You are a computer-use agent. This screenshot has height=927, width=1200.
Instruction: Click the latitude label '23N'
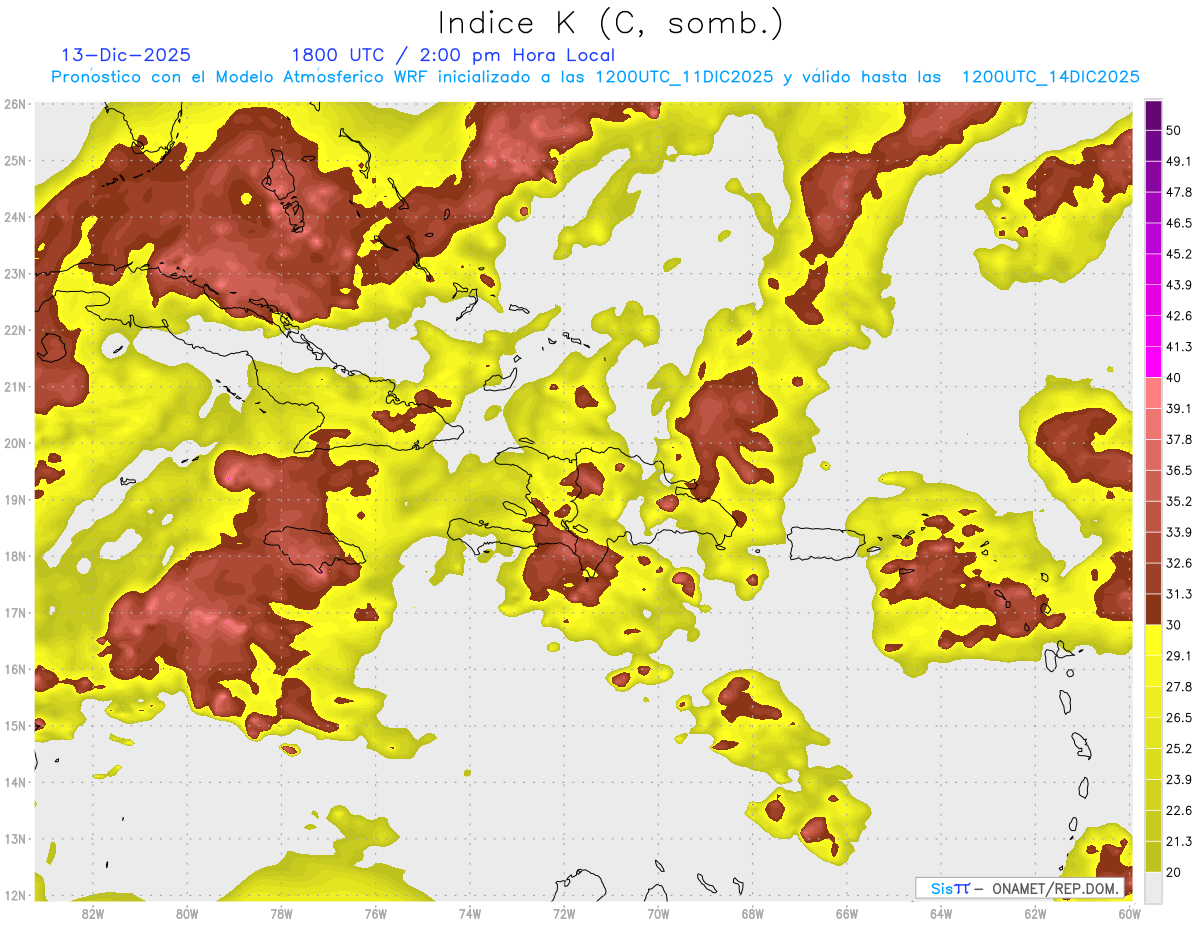[x=14, y=274]
